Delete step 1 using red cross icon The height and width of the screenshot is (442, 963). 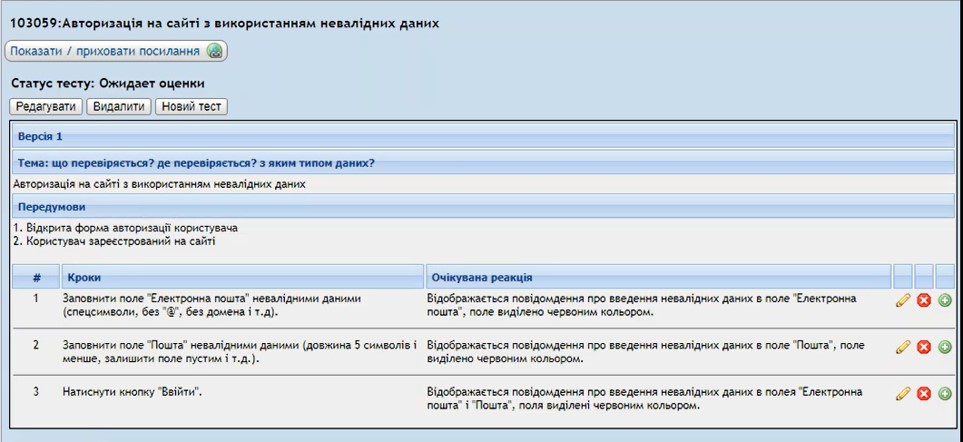924,300
